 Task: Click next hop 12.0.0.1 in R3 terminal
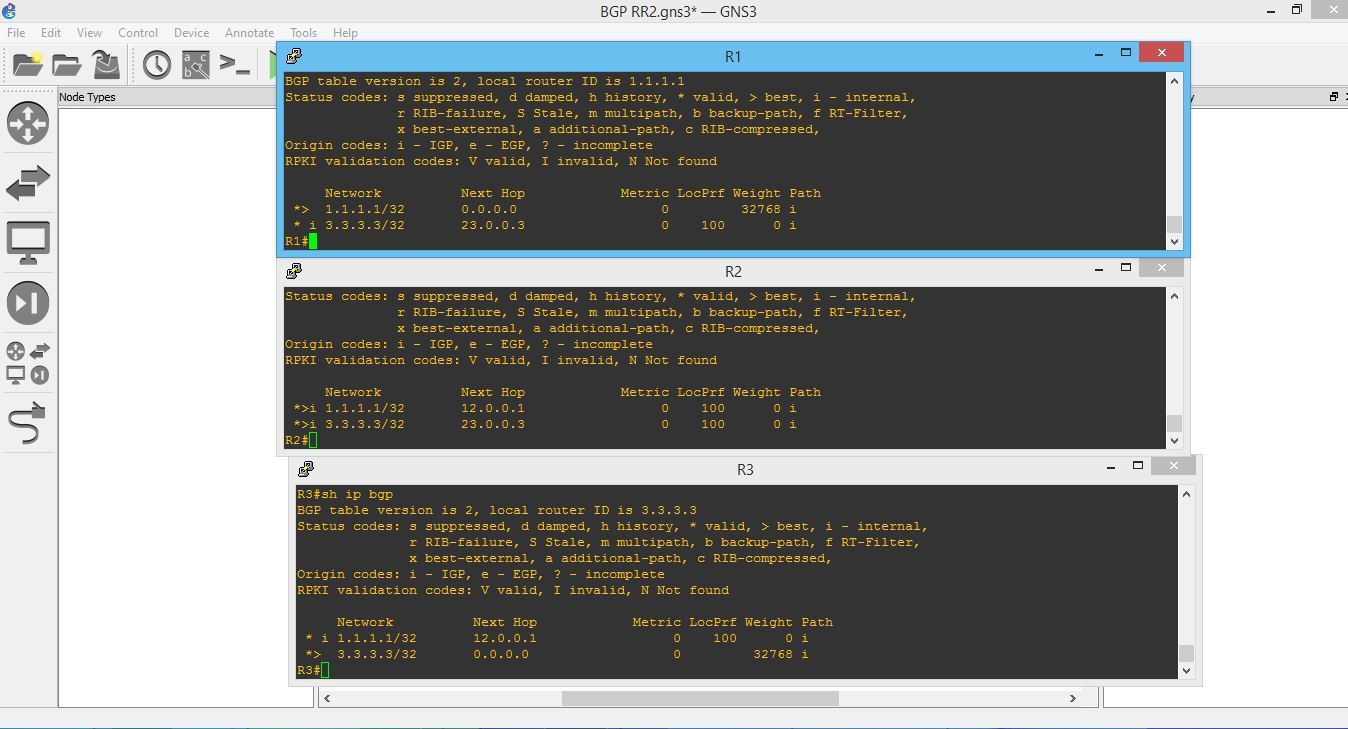pyautogui.click(x=505, y=638)
